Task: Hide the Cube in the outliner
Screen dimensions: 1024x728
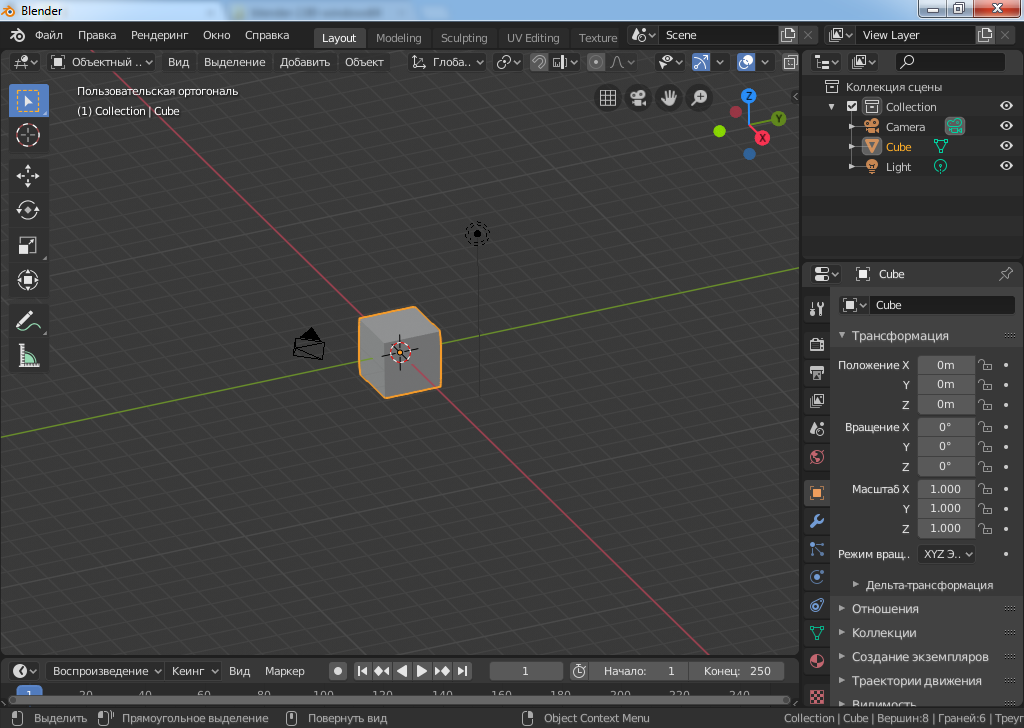Action: (1006, 146)
